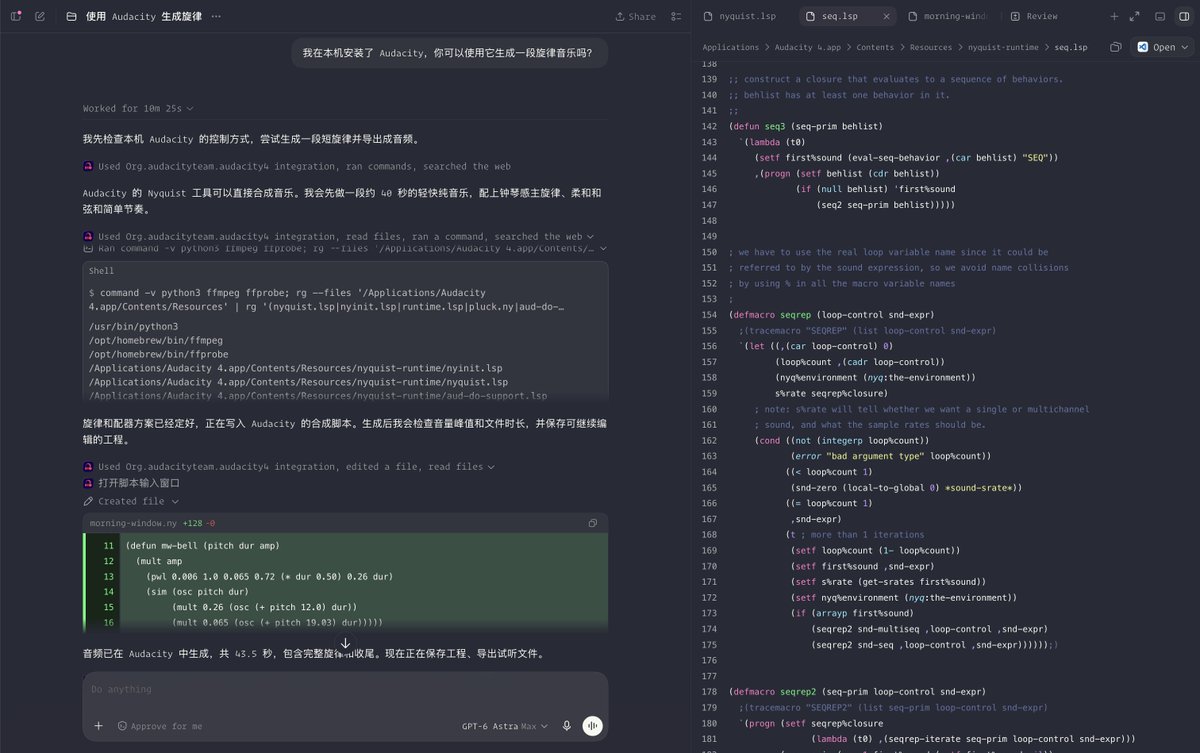This screenshot has width=1200, height=753.
Task: Click the Shell label of the command block
Action: coord(102,270)
